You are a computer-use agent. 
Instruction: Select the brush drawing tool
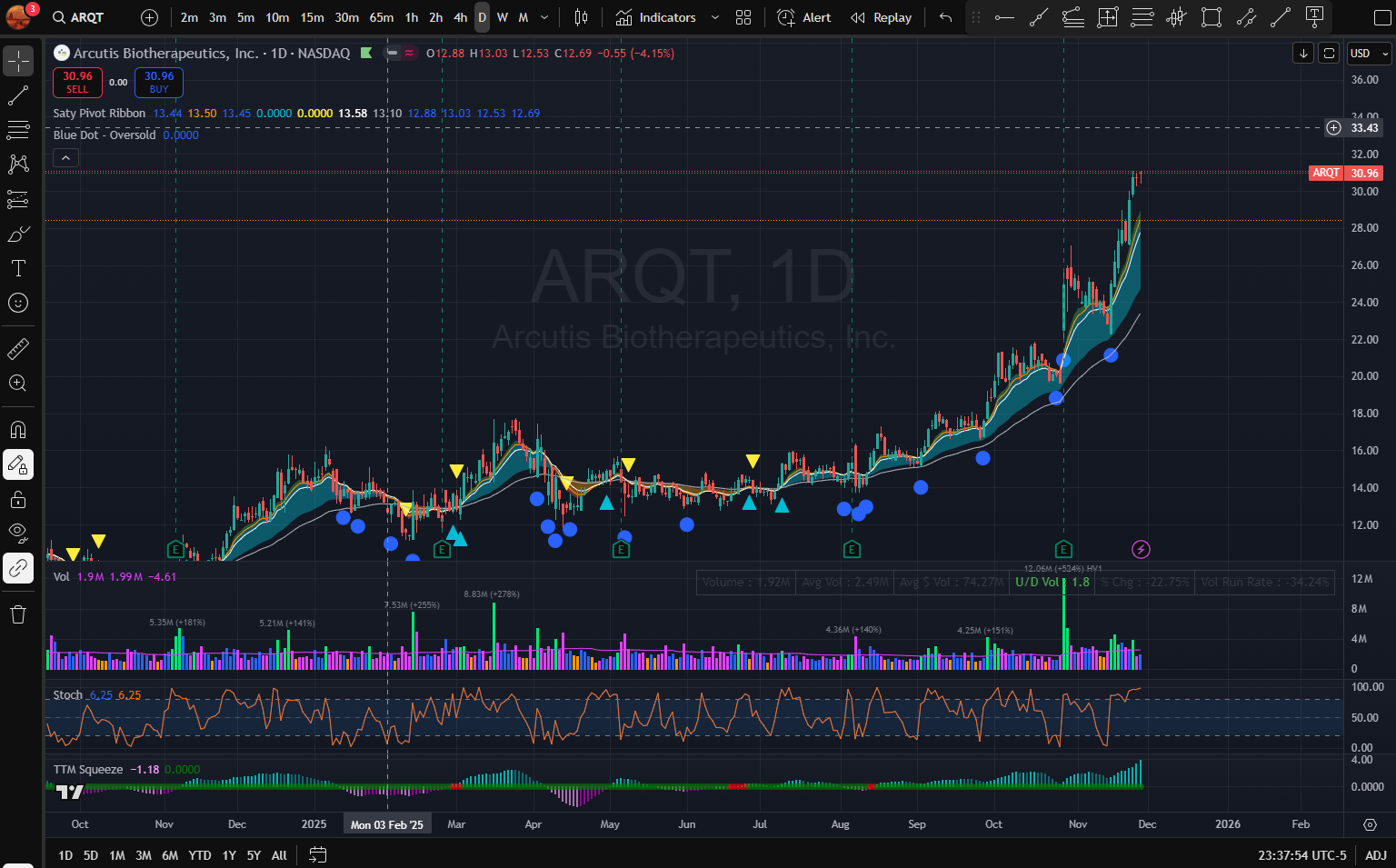point(18,234)
